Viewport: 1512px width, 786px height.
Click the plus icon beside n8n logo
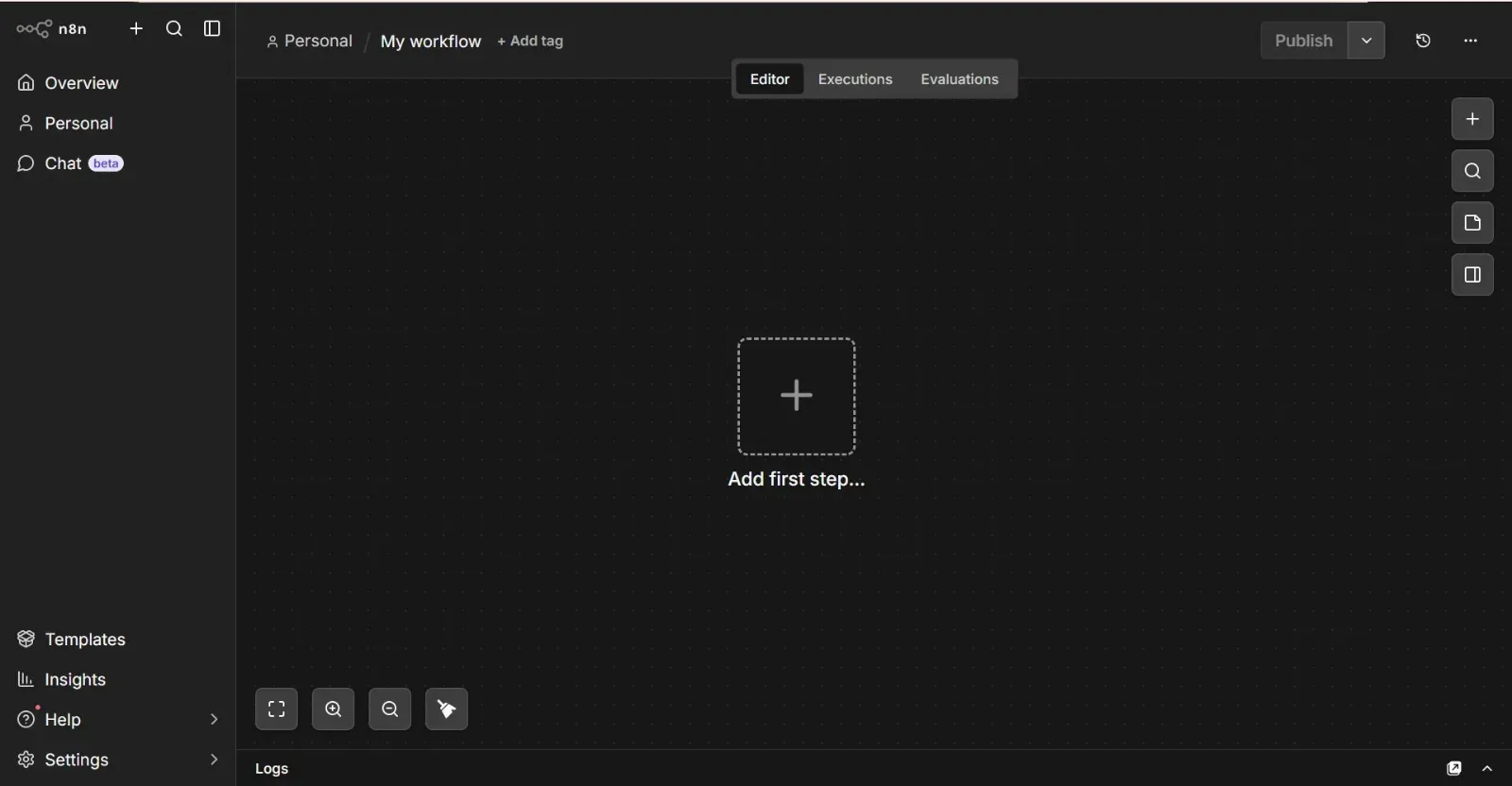[x=136, y=29]
